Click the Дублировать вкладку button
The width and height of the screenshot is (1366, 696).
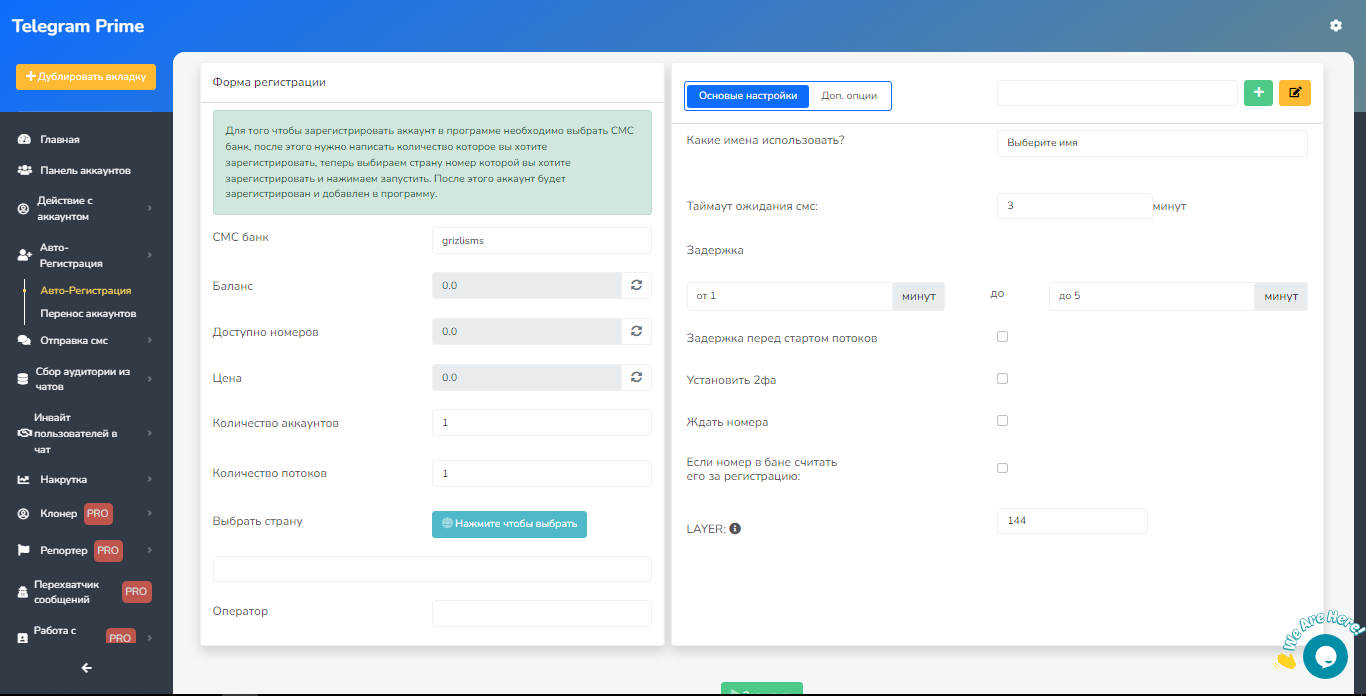(86, 76)
